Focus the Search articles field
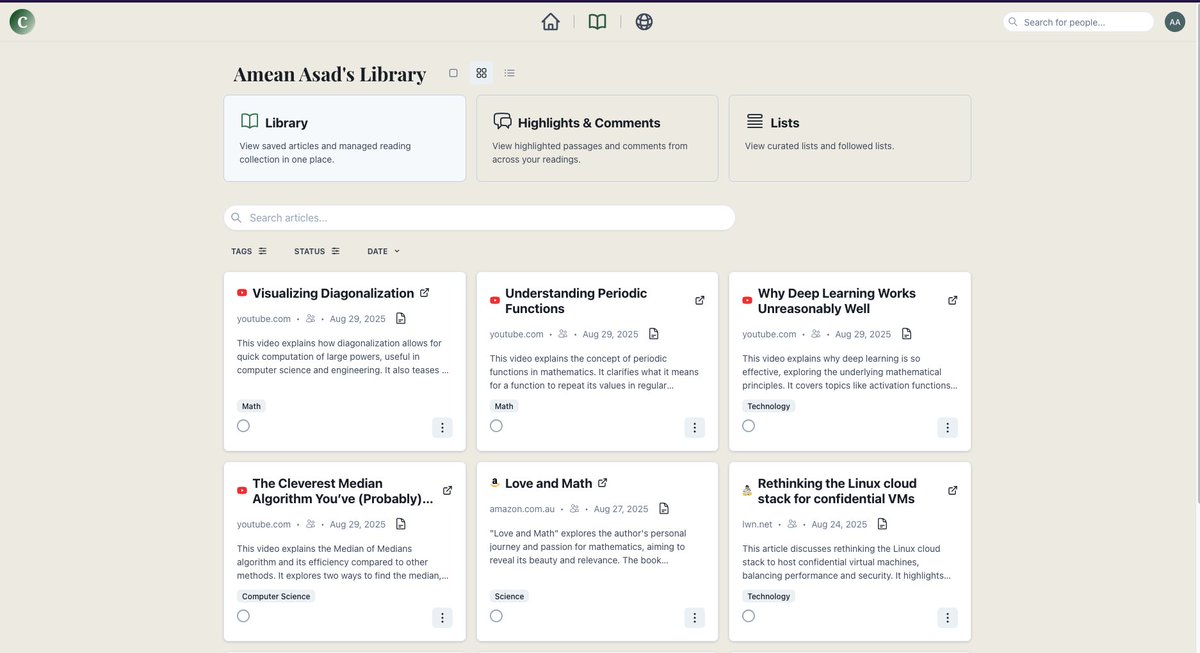Viewport: 1200px width, 653px height. coord(479,218)
